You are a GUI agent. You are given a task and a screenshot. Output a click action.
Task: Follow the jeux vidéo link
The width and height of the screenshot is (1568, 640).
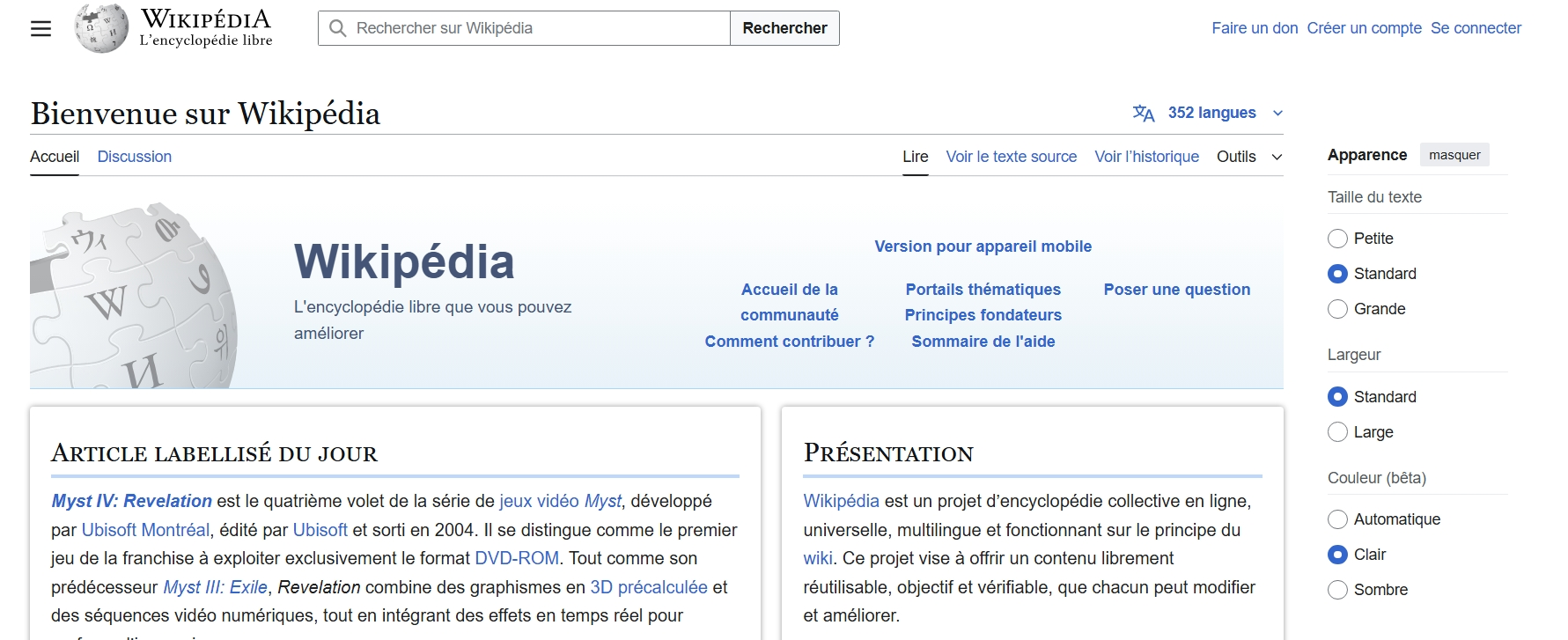[539, 501]
